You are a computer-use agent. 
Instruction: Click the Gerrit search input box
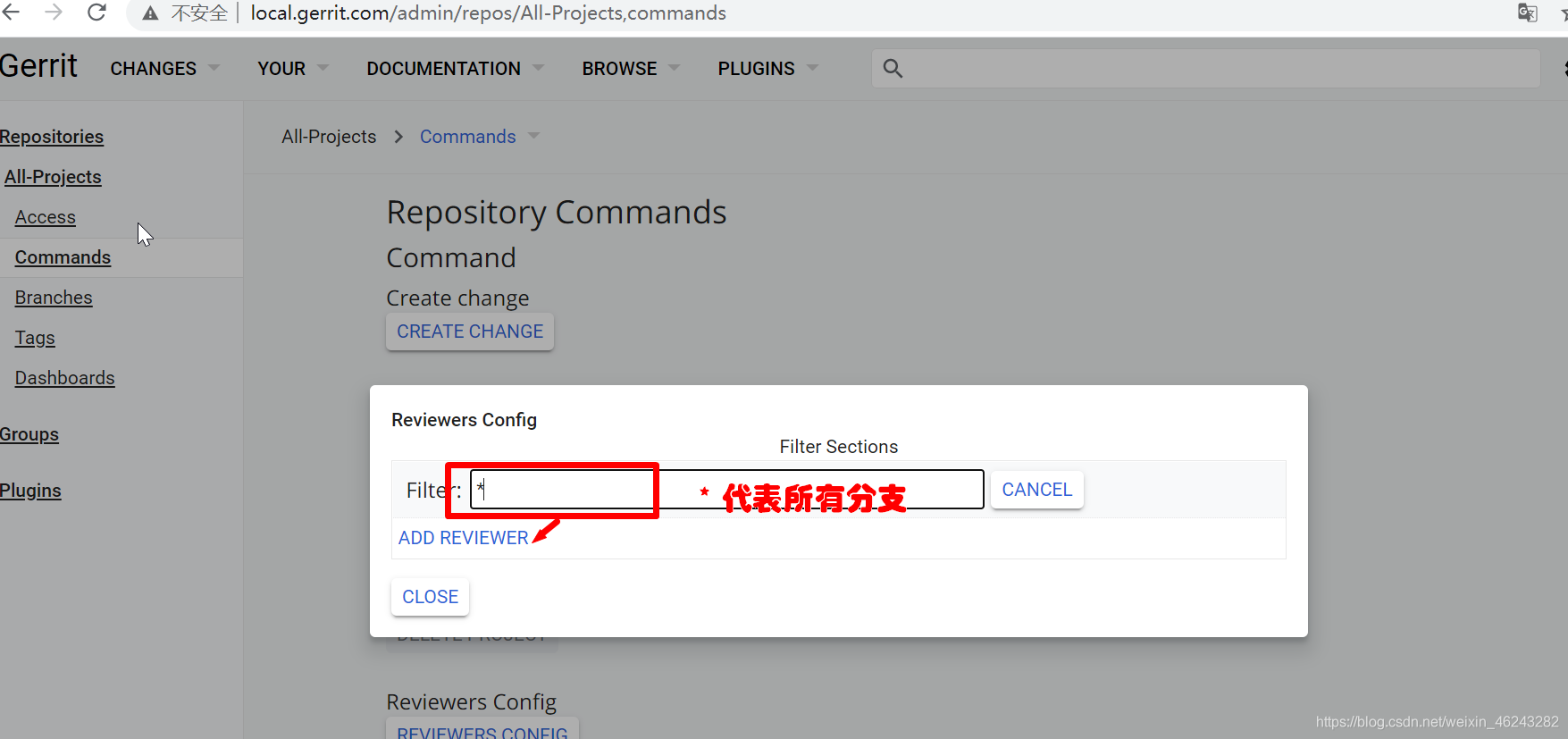(x=1206, y=68)
